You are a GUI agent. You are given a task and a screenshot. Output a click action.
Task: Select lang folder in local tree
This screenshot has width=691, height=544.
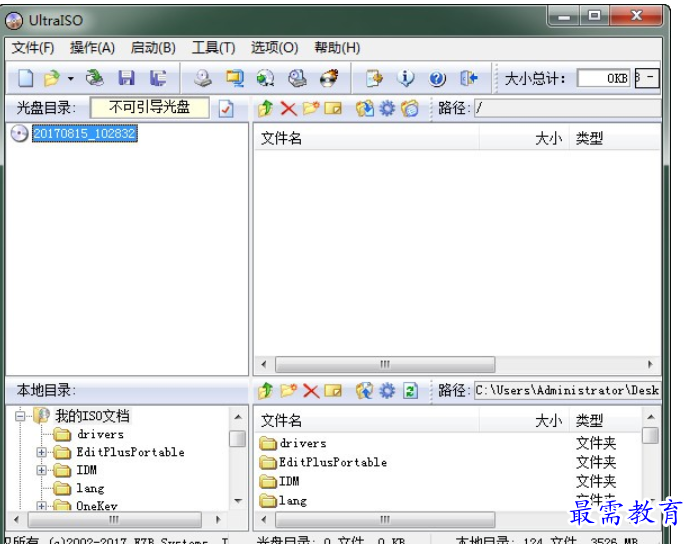tap(90, 488)
